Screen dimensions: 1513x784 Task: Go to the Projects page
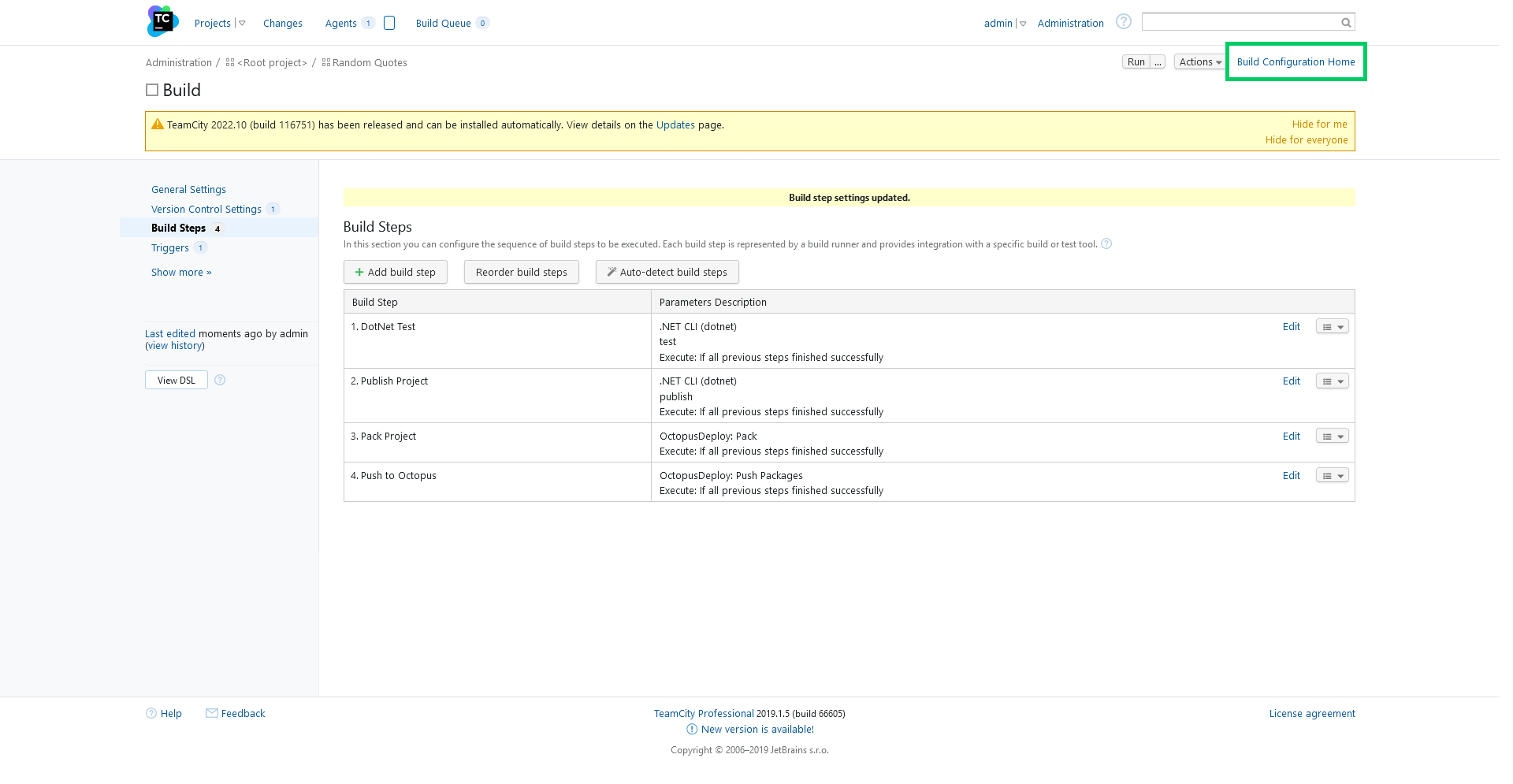click(x=212, y=24)
